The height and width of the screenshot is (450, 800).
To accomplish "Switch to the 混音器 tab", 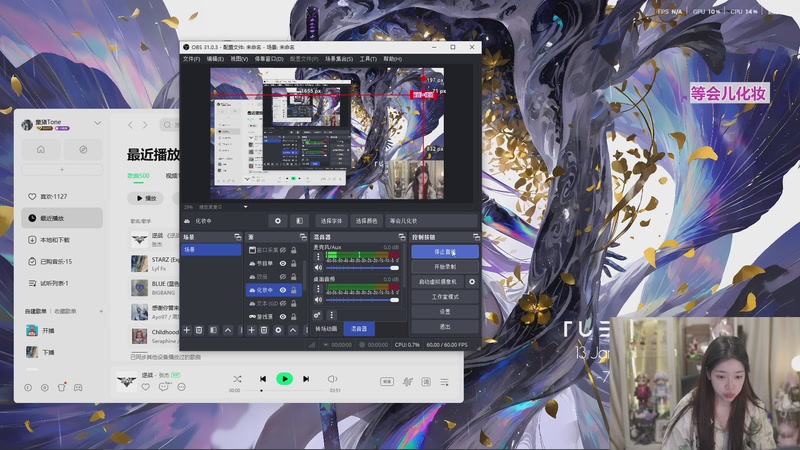I will click(x=359, y=329).
